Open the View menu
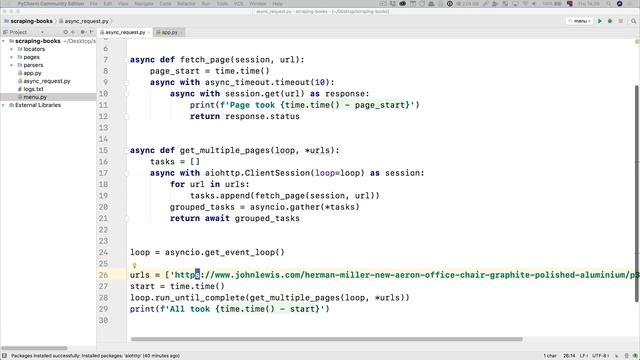This screenshot has width=640, height=360. pos(123,4)
